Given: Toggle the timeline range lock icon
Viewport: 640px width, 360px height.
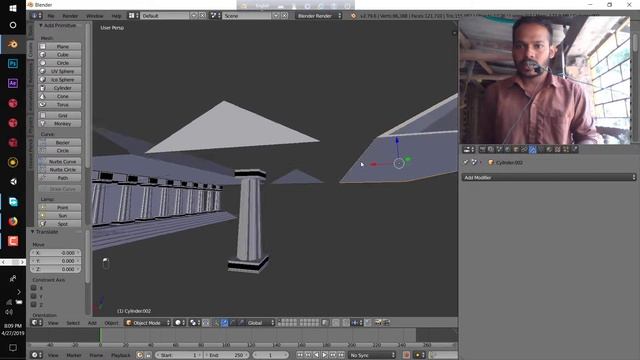Looking at the screenshot, I should coord(148,355).
